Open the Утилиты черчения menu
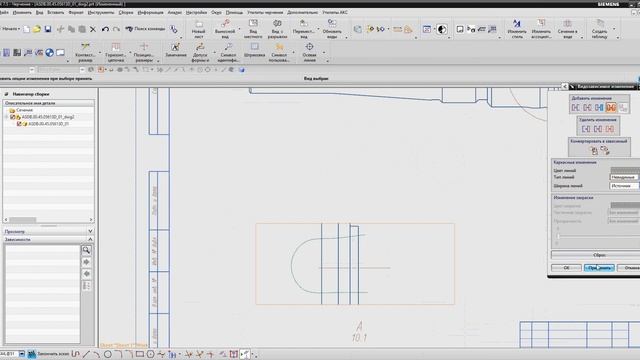This screenshot has height=360, width=640. click(x=265, y=13)
